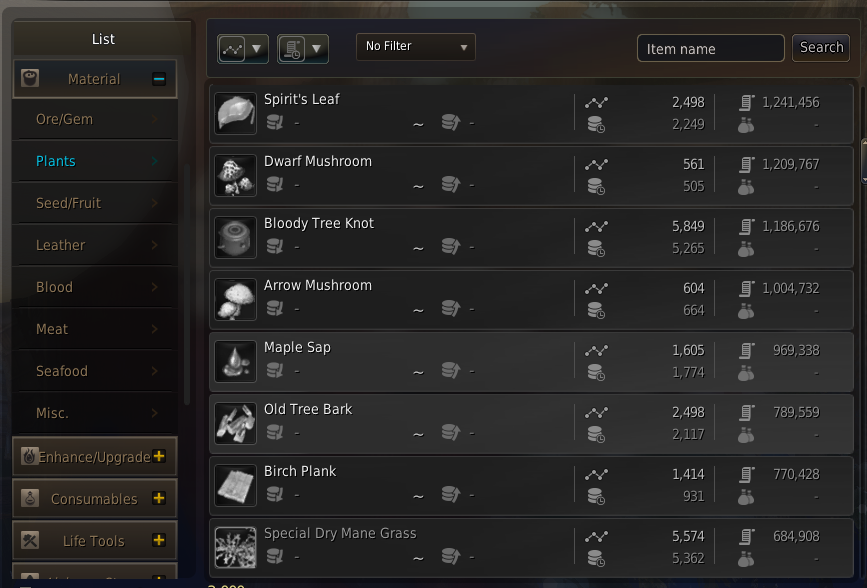Viewport: 867px width, 588px height.
Task: Click the Material category cup icon
Action: pyautogui.click(x=30, y=79)
